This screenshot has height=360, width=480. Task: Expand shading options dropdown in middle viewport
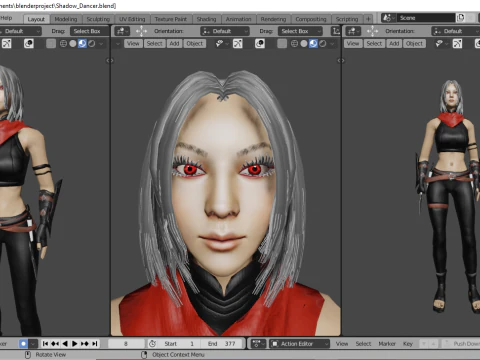click(332, 44)
